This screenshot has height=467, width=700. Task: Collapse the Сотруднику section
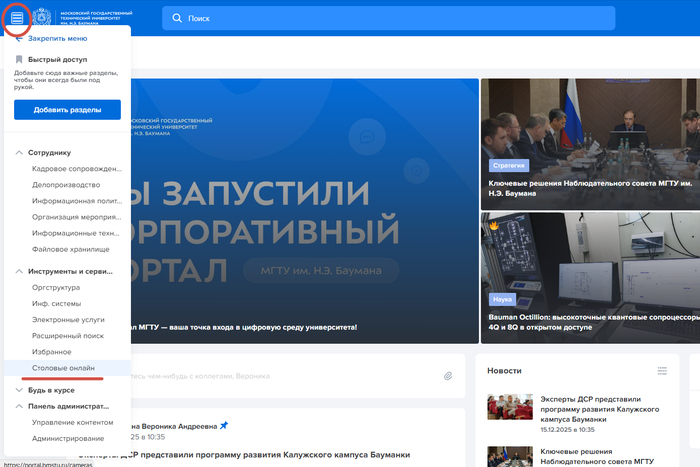19,153
